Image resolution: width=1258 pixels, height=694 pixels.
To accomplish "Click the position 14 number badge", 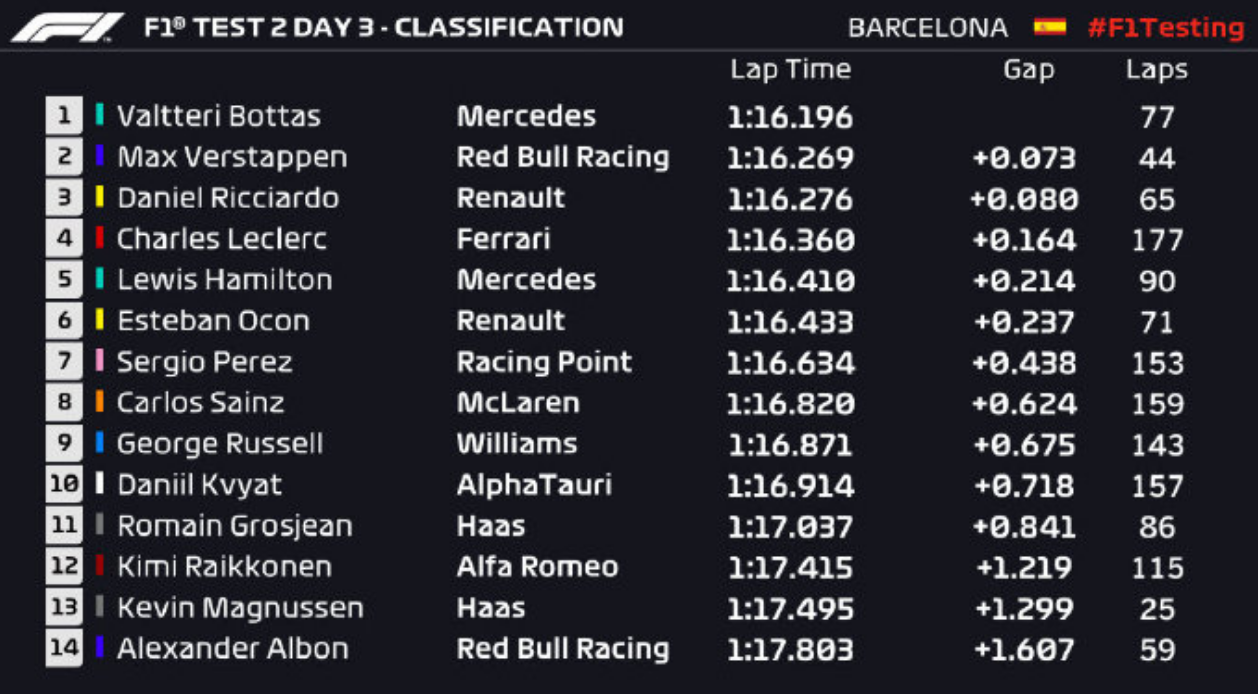I will click(64, 648).
